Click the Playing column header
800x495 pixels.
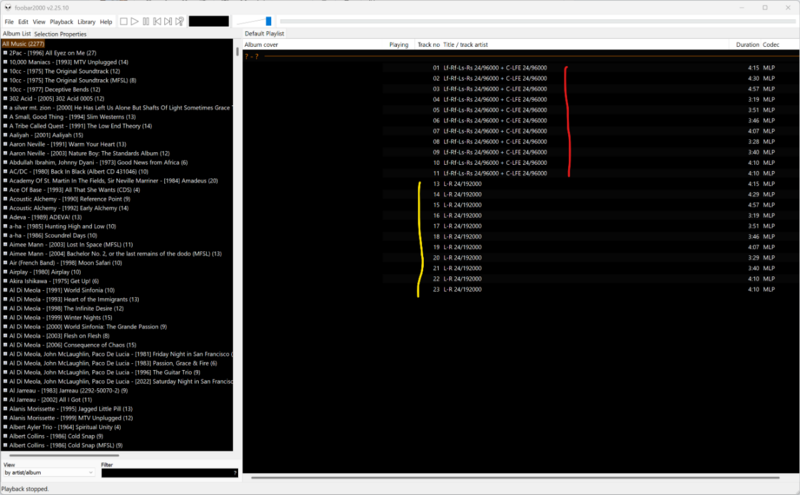click(398, 45)
